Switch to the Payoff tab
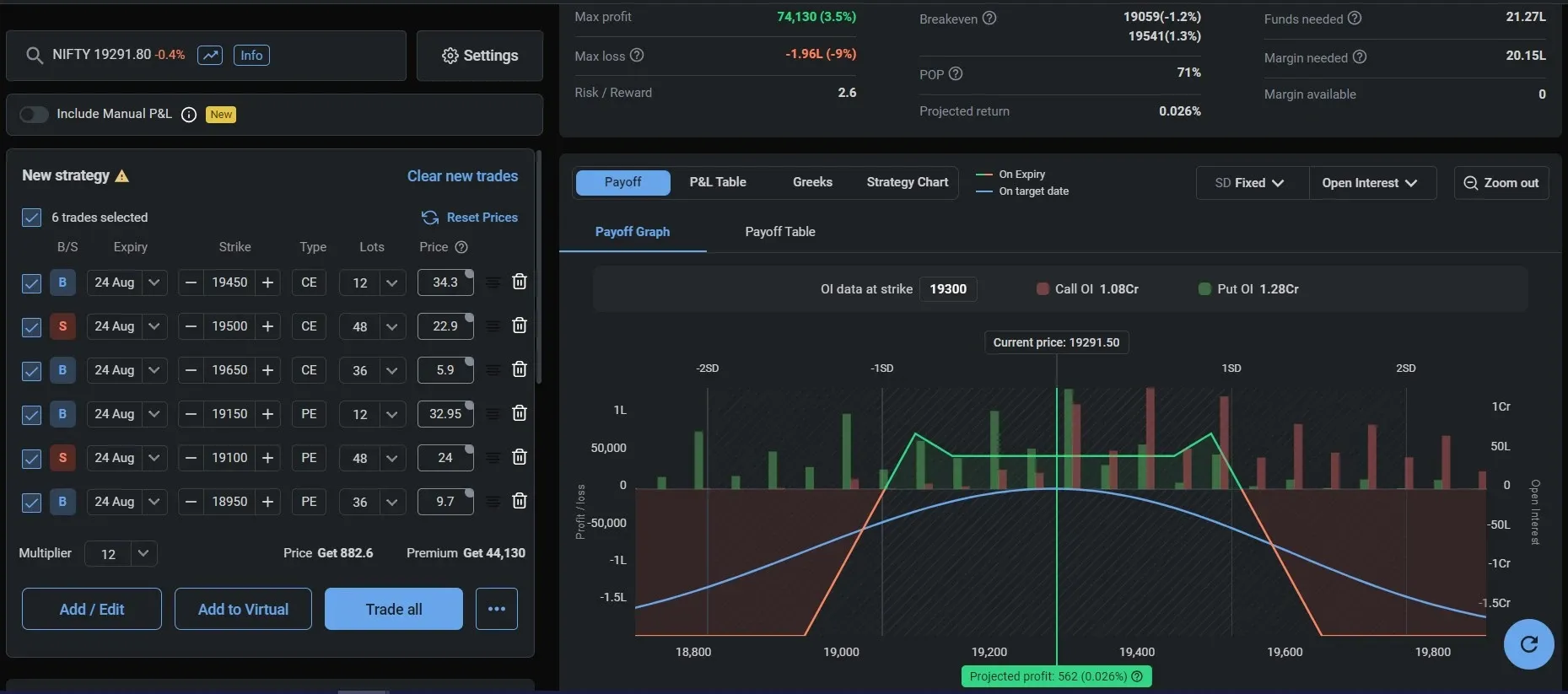This screenshot has width=1568, height=694. tap(622, 182)
